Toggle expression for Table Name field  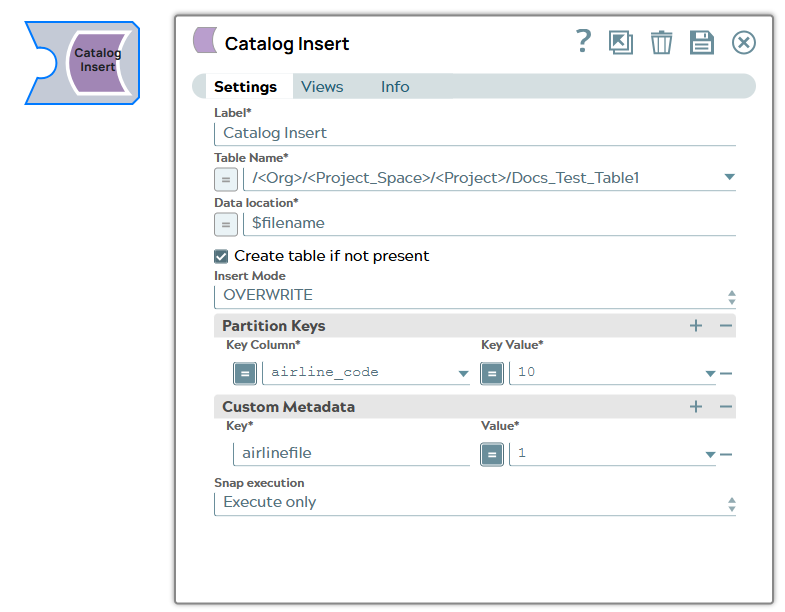(x=226, y=179)
